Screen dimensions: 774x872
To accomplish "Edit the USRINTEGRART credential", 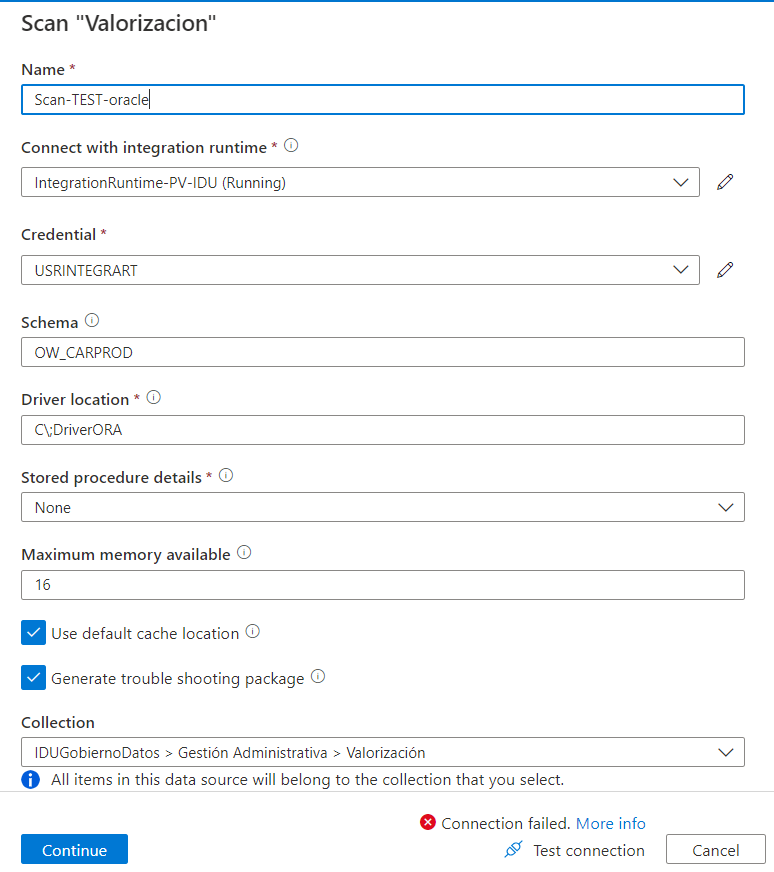I will [x=725, y=270].
